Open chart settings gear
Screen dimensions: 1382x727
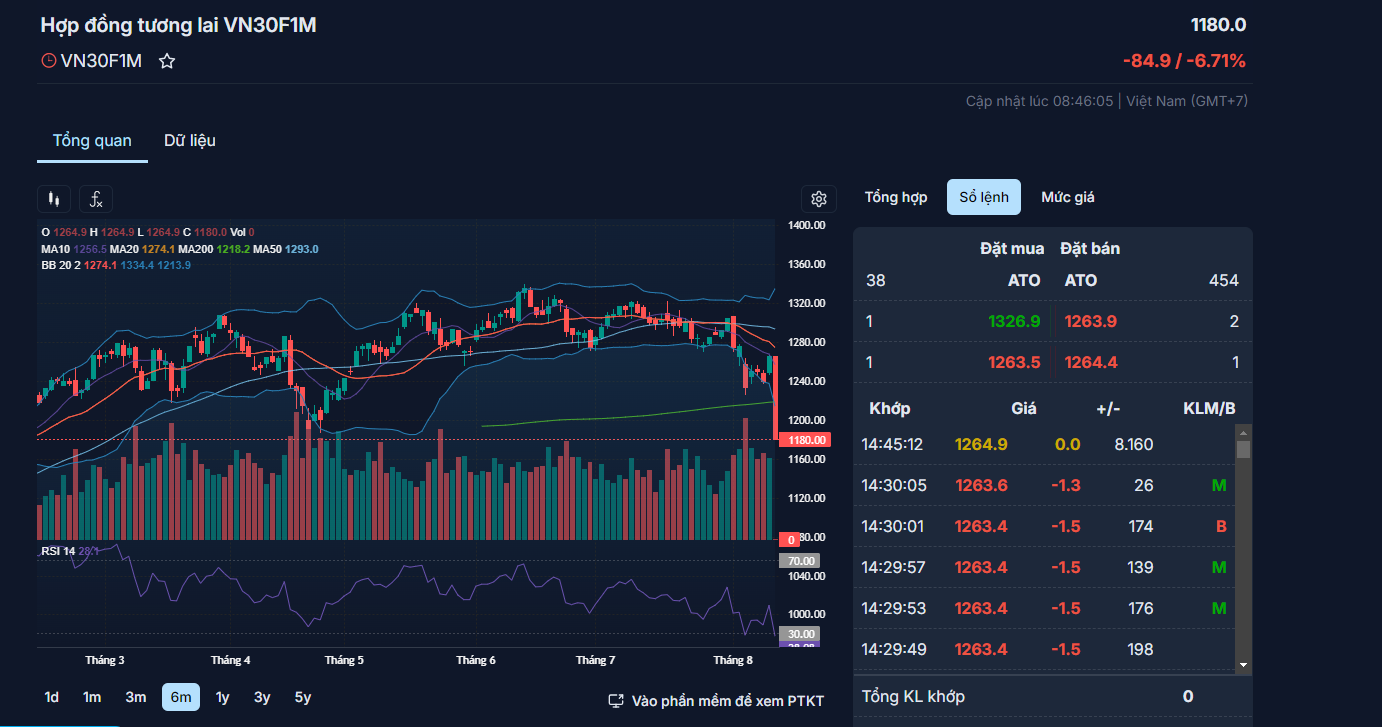[x=818, y=199]
